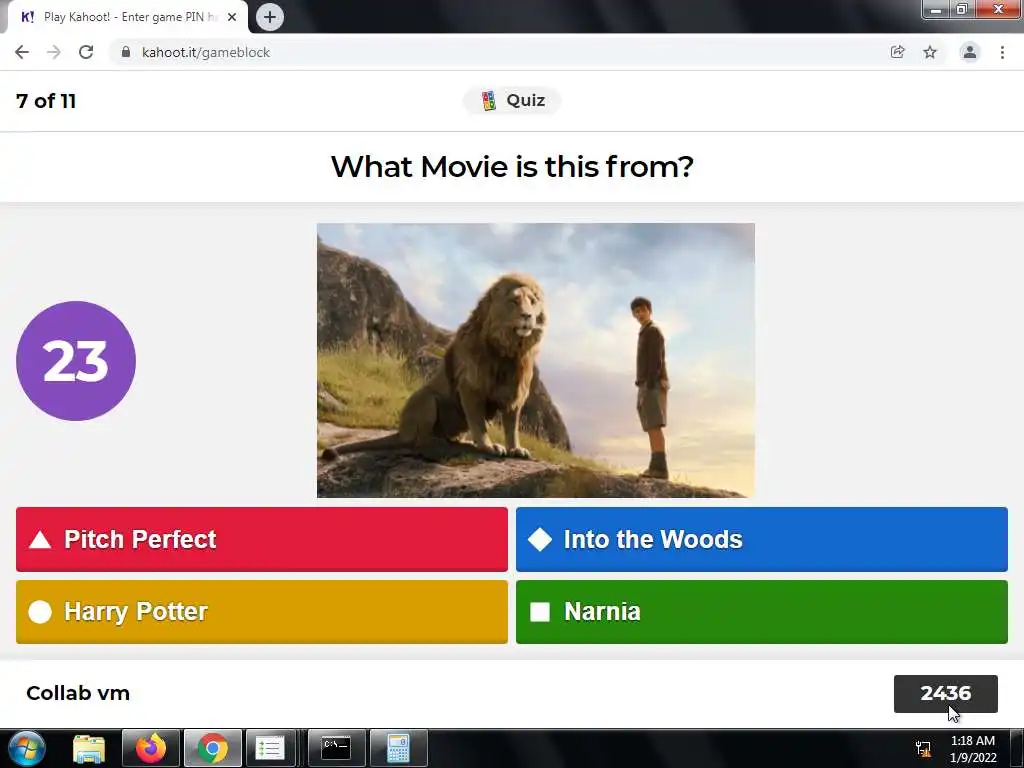The height and width of the screenshot is (768, 1024).
Task: Open a new browser tab
Action: (270, 17)
